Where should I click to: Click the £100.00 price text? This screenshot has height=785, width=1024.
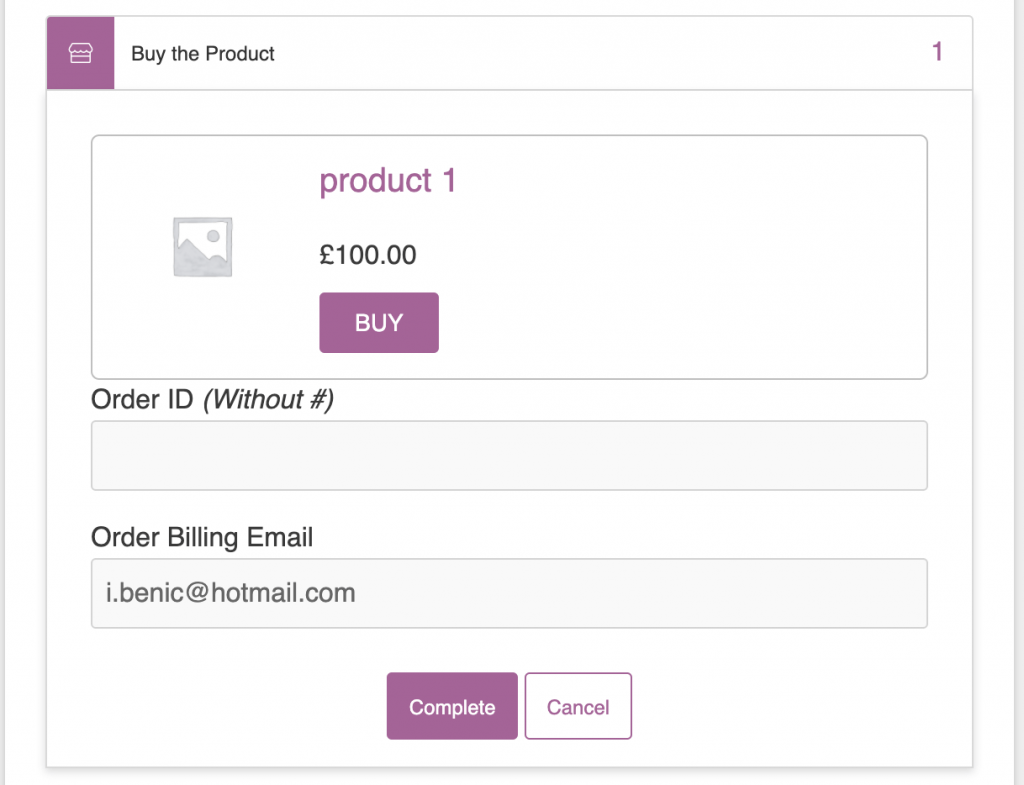click(368, 255)
